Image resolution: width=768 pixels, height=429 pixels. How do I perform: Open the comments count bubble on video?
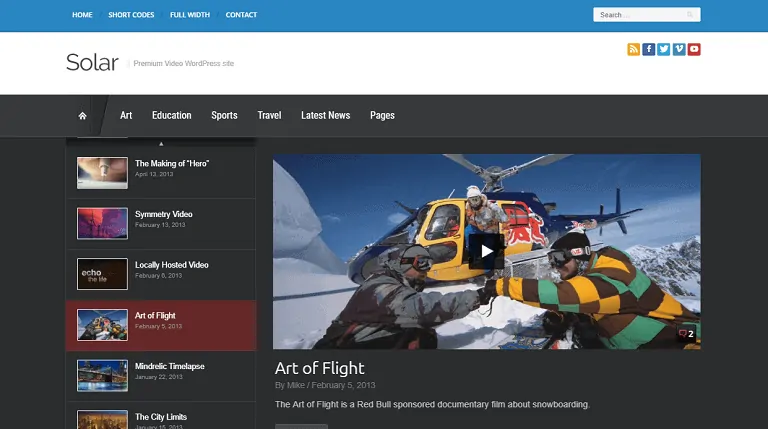[686, 334]
